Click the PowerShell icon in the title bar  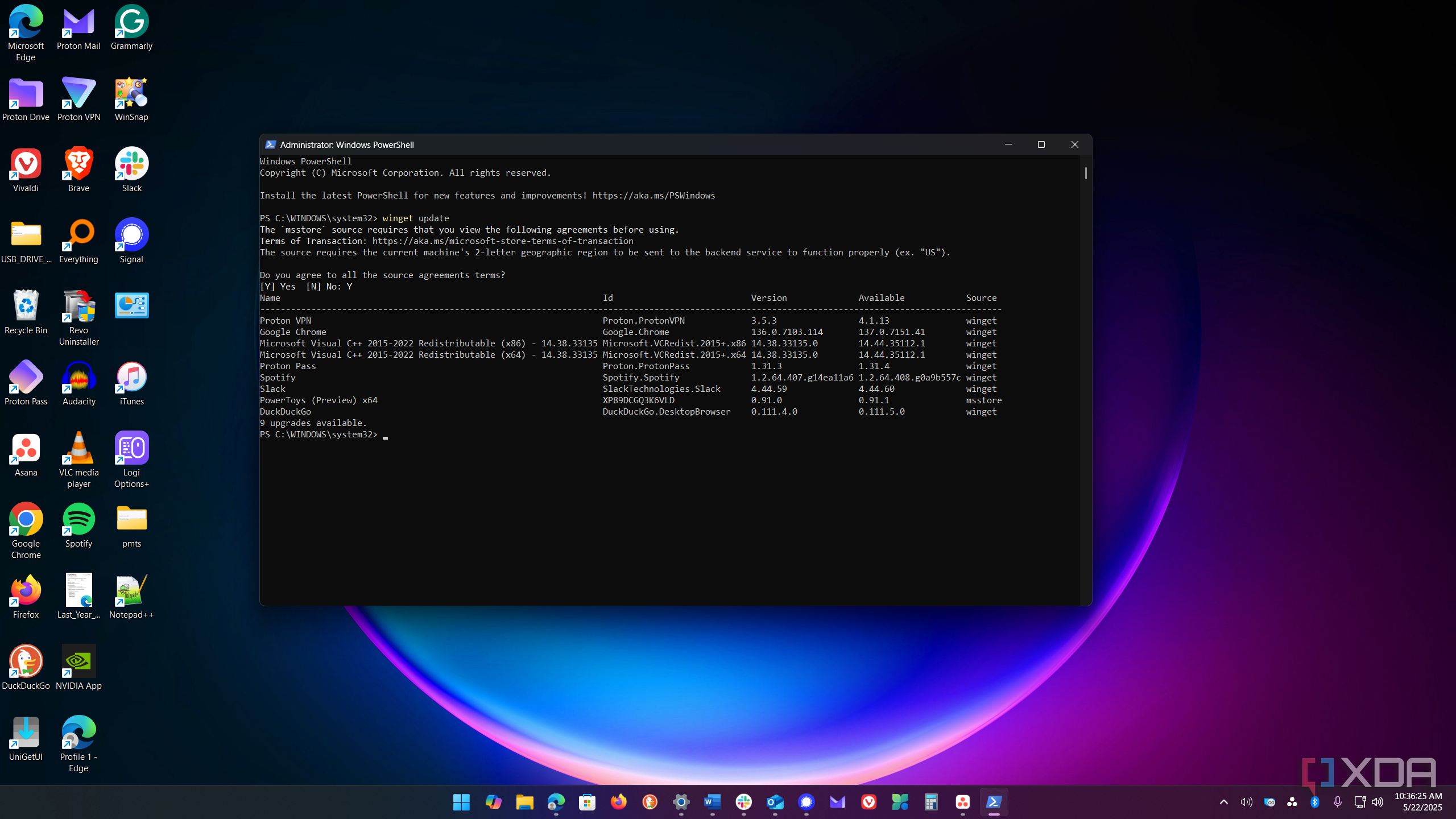click(271, 144)
